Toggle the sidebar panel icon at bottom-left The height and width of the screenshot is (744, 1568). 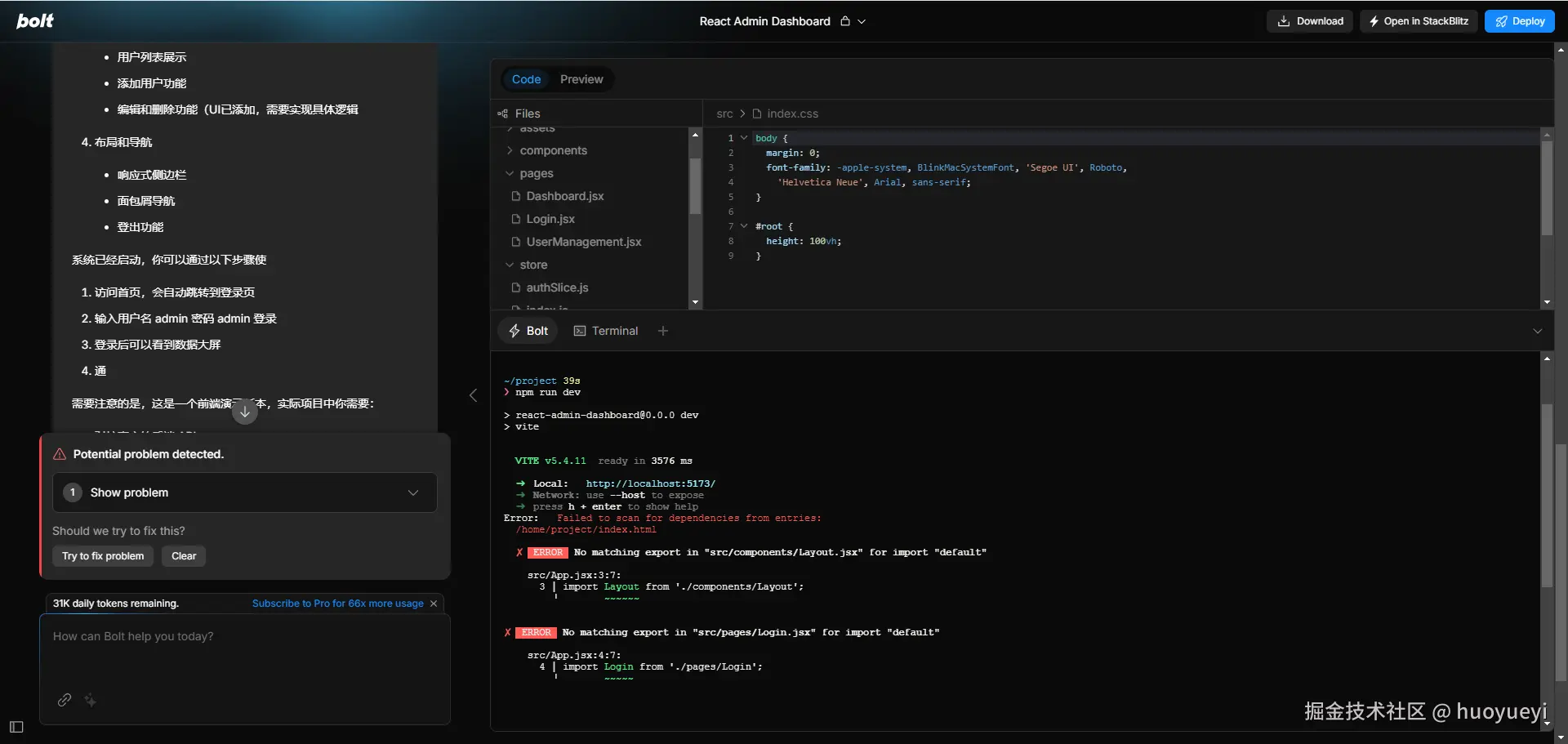click(16, 727)
